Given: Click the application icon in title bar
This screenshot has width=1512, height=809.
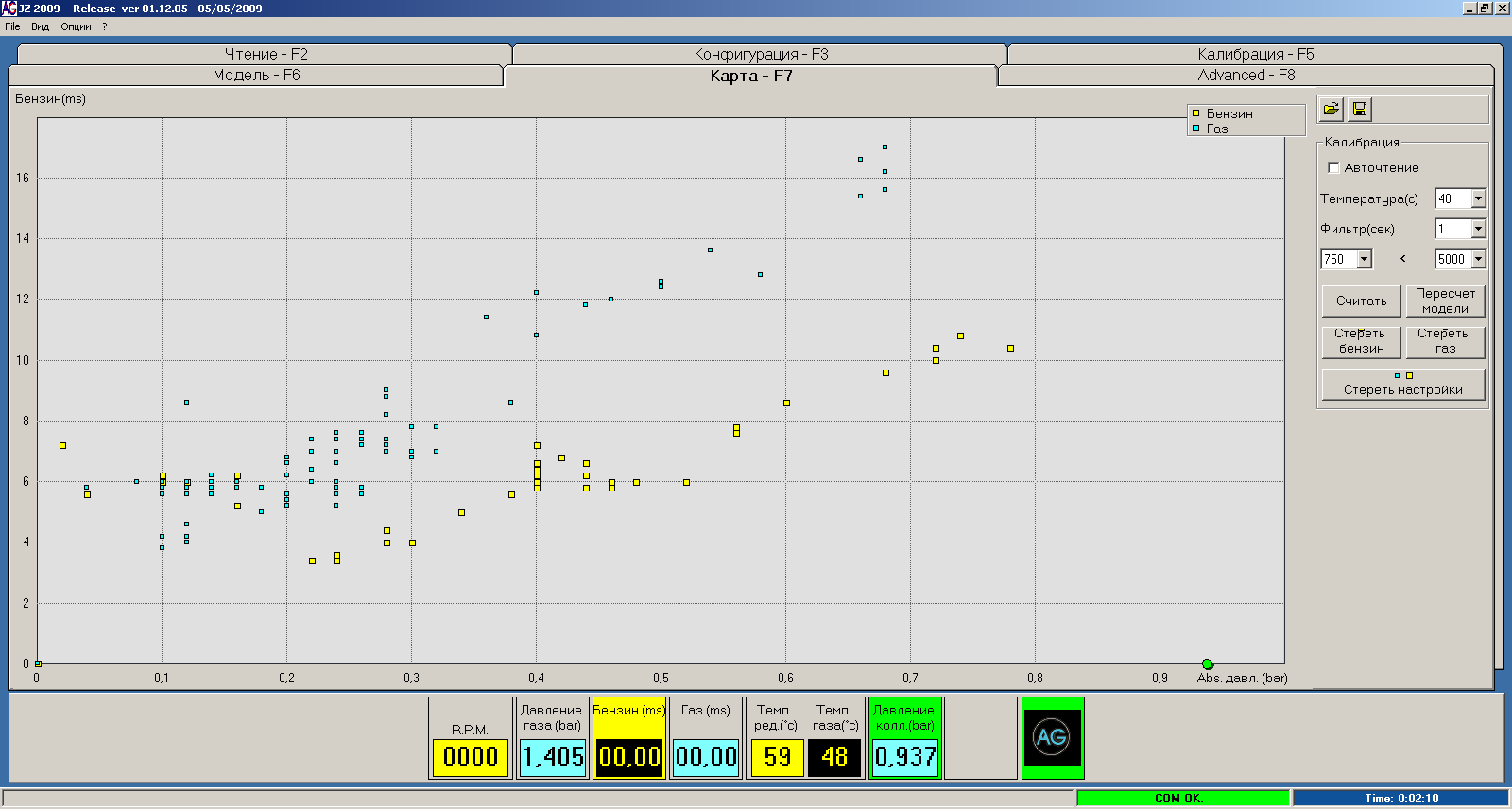Looking at the screenshot, I should 9,9.
